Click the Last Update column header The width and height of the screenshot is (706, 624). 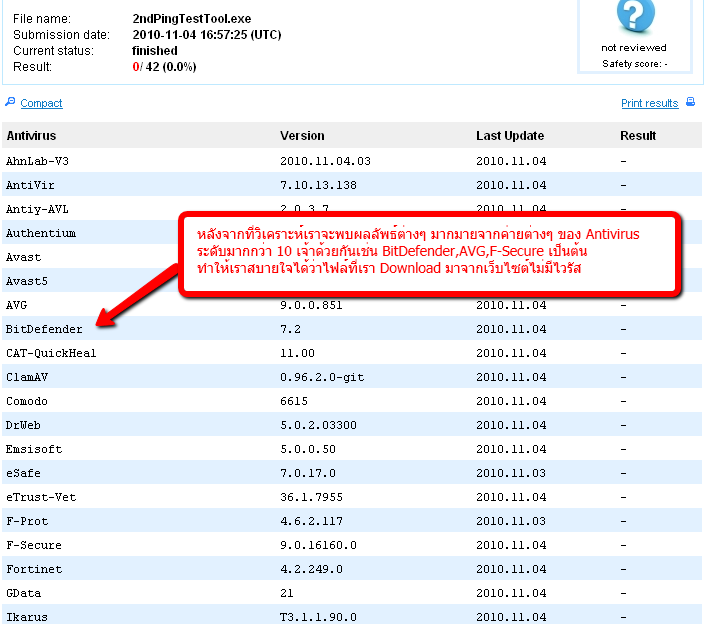(510, 136)
